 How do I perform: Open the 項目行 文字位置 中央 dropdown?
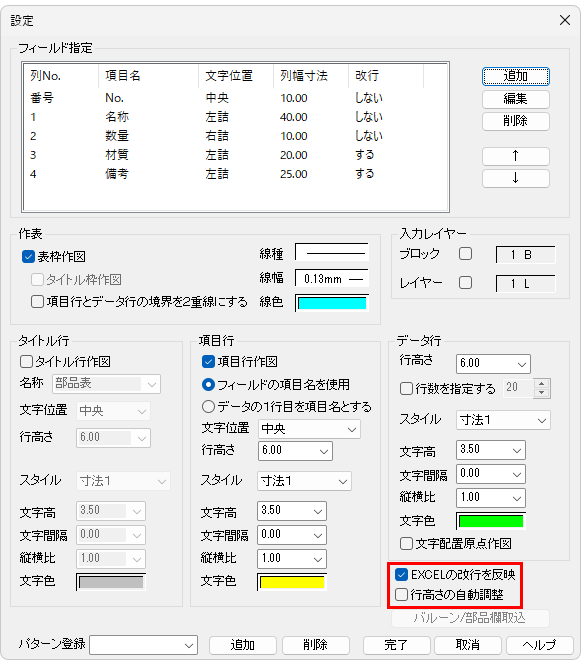point(309,429)
